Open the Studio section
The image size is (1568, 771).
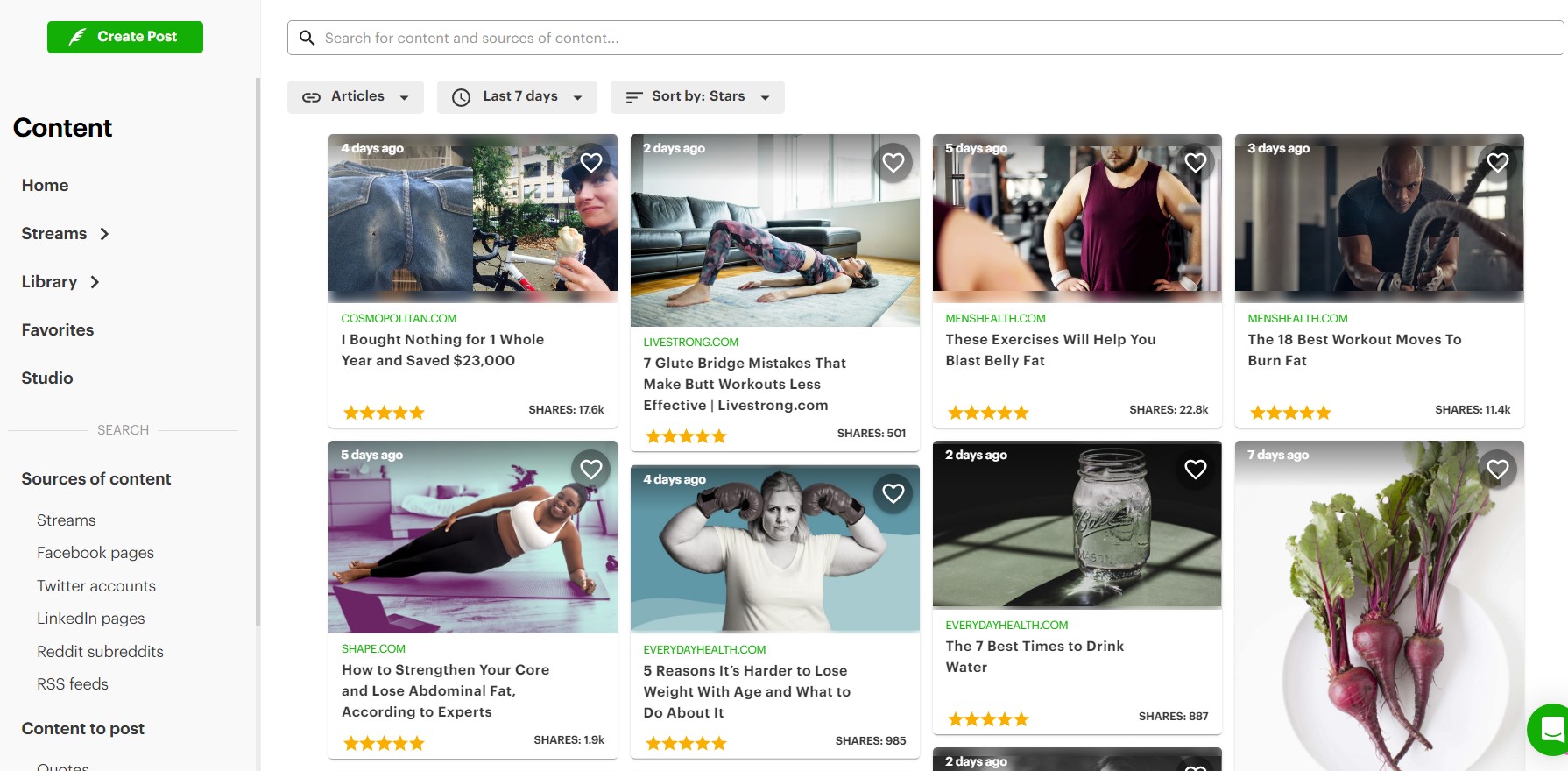(47, 378)
